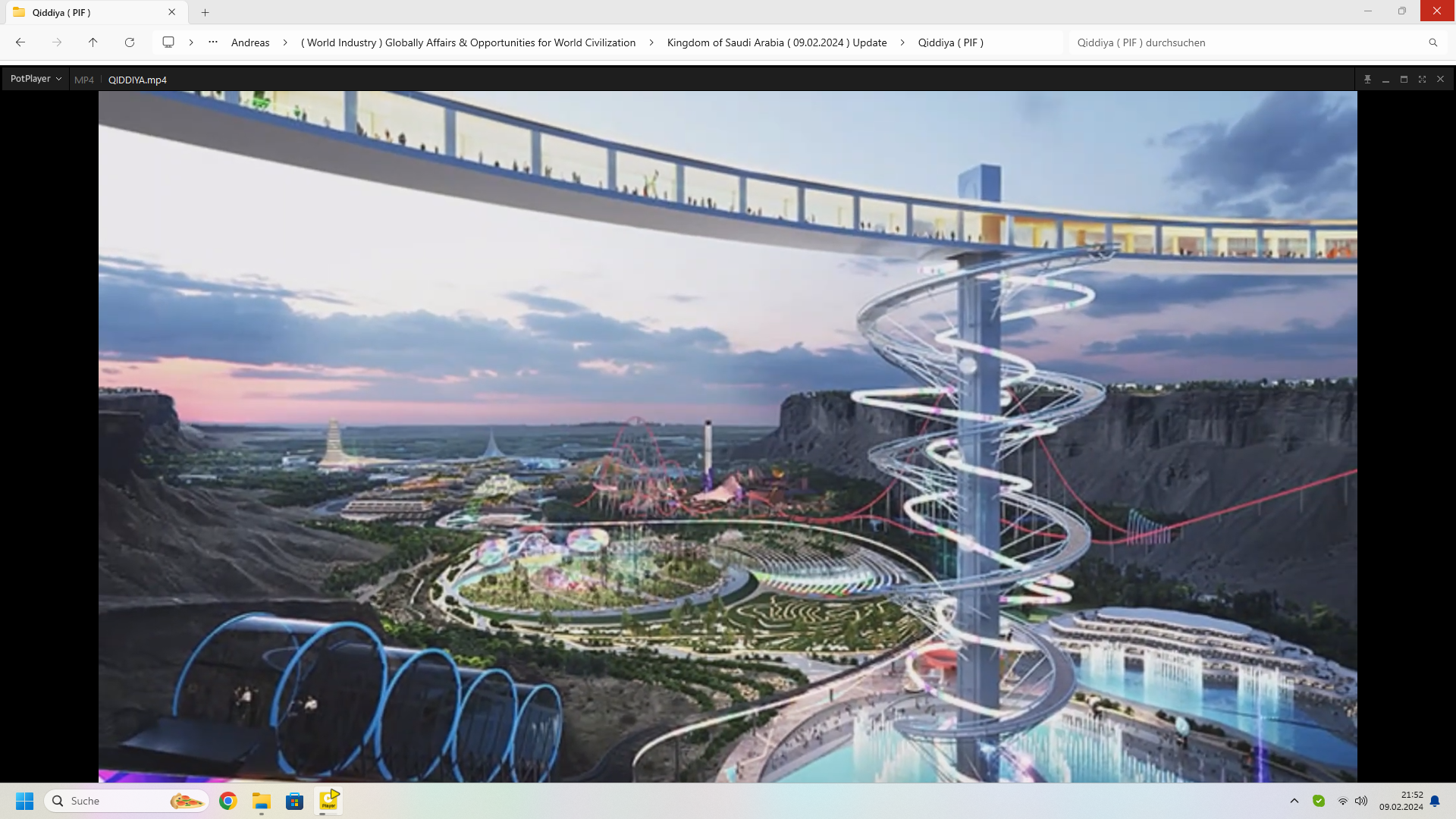Open the Windows Start menu
Image resolution: width=1456 pixels, height=819 pixels.
(25, 801)
